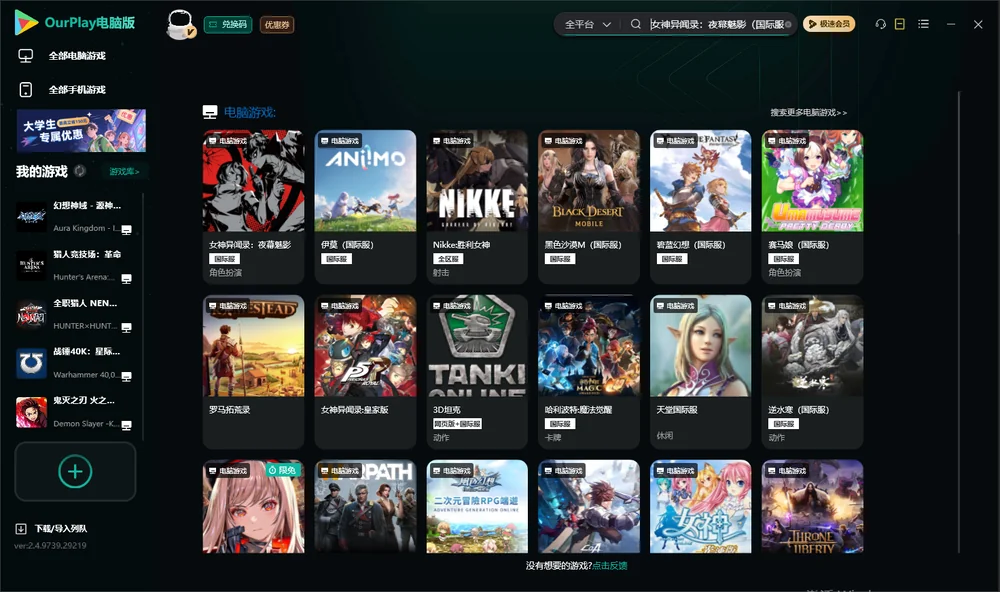Click the 限免 badge on the anime girl card
This screenshot has height=592, width=1000.
pyautogui.click(x=282, y=470)
